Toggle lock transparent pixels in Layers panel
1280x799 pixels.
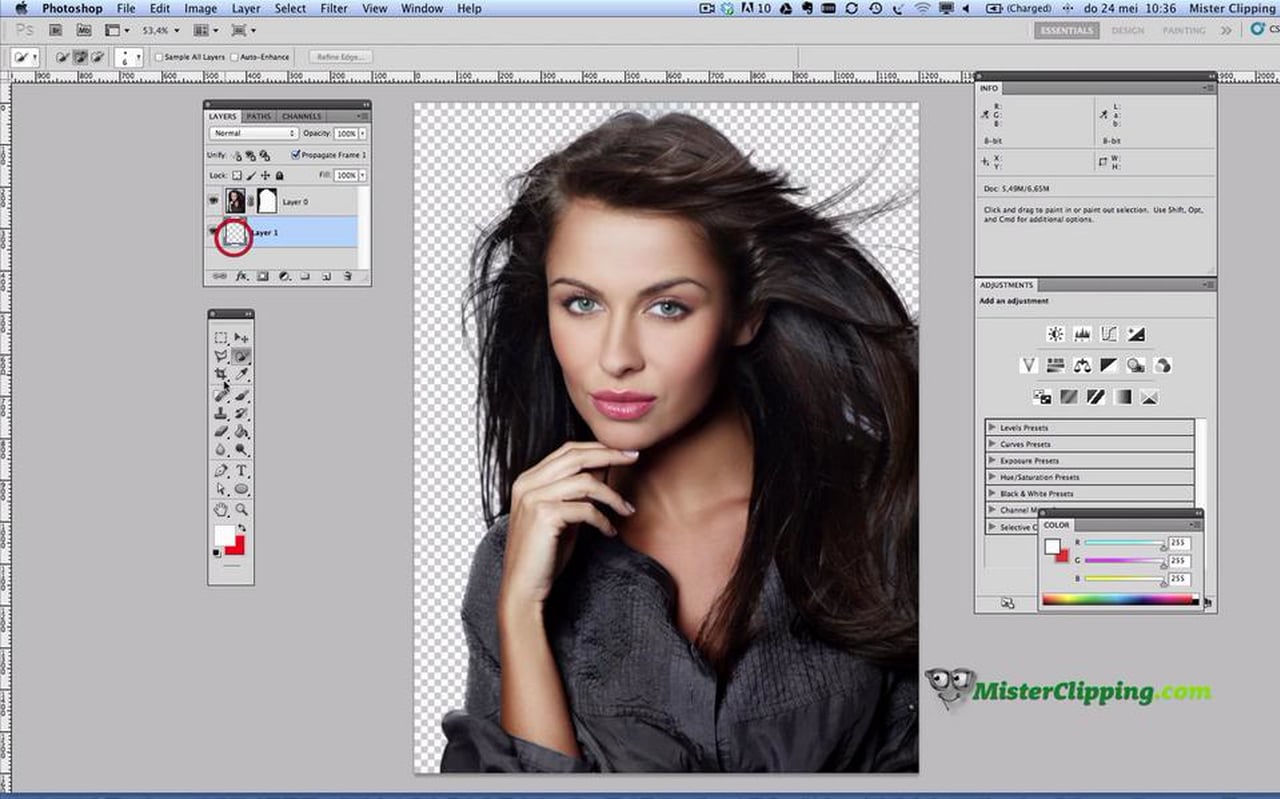(237, 176)
